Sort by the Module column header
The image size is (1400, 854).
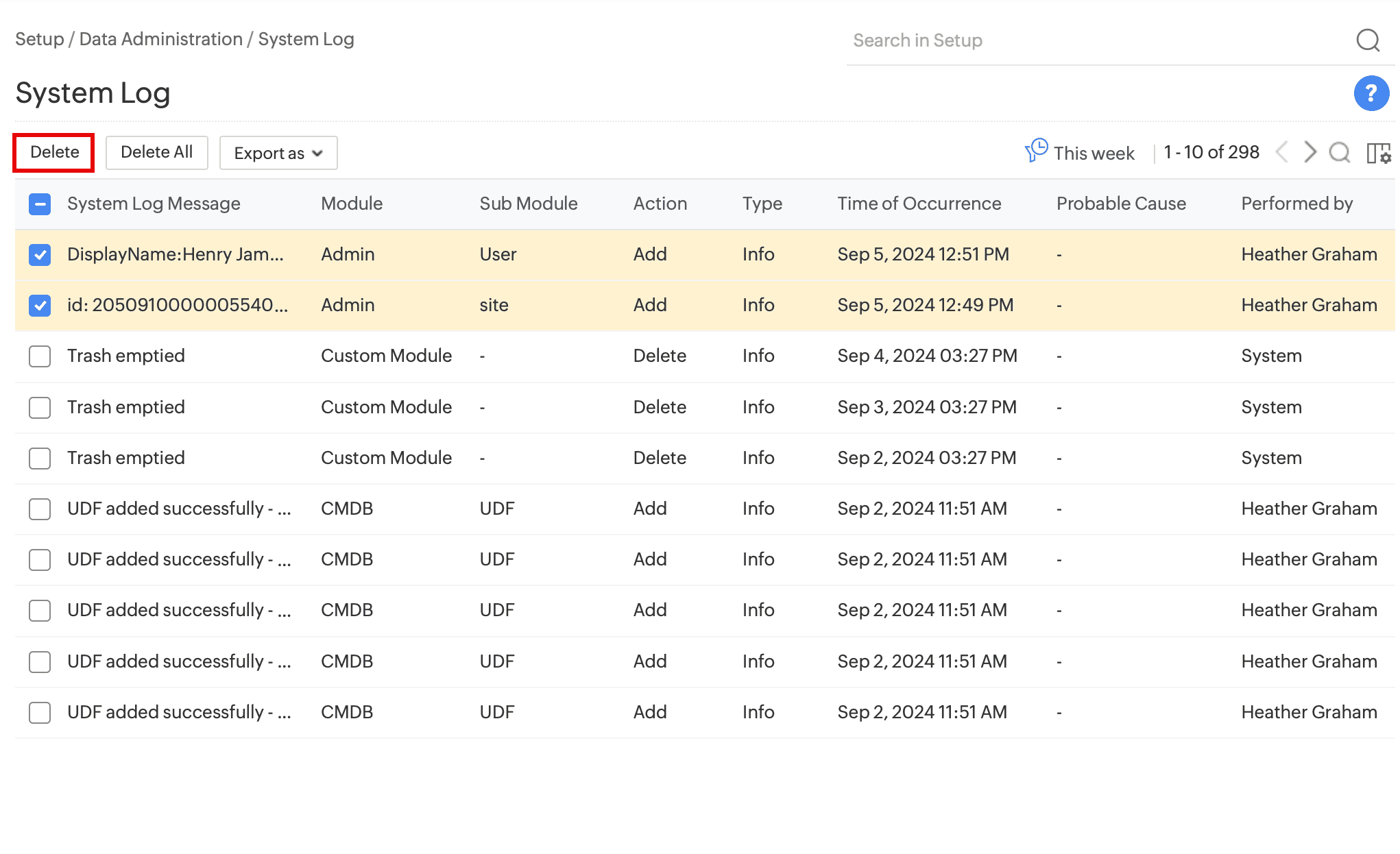(352, 204)
